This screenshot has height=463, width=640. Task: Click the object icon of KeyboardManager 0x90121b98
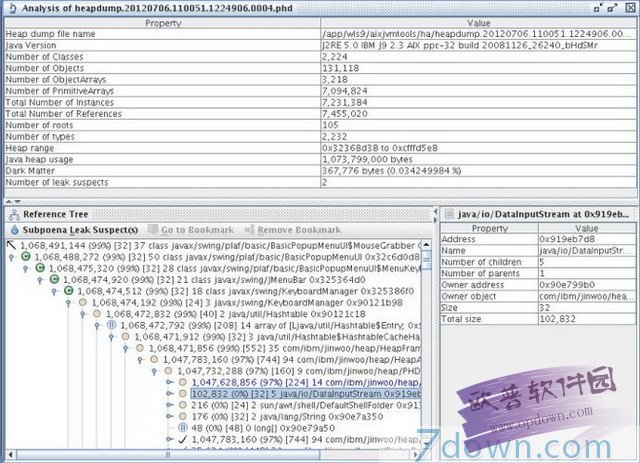(x=83, y=303)
